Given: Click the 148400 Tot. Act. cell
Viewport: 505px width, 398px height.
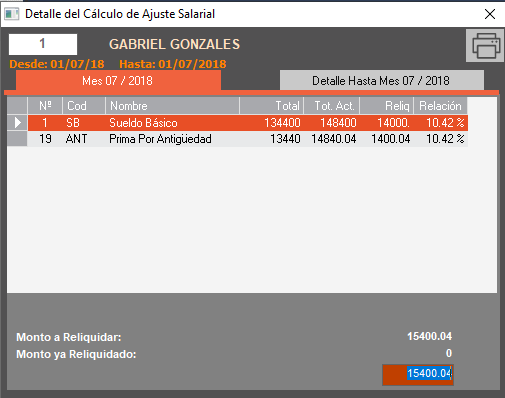Looking at the screenshot, I should [x=332, y=123].
